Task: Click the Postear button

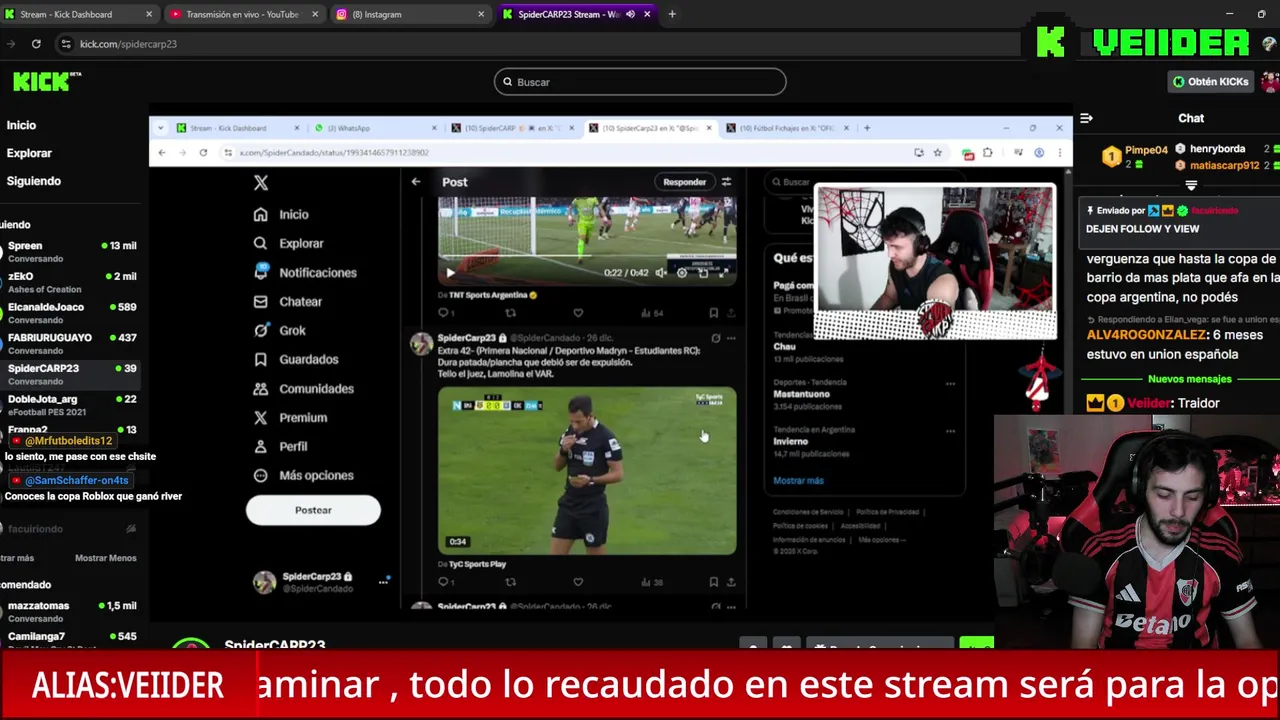Action: [313, 510]
